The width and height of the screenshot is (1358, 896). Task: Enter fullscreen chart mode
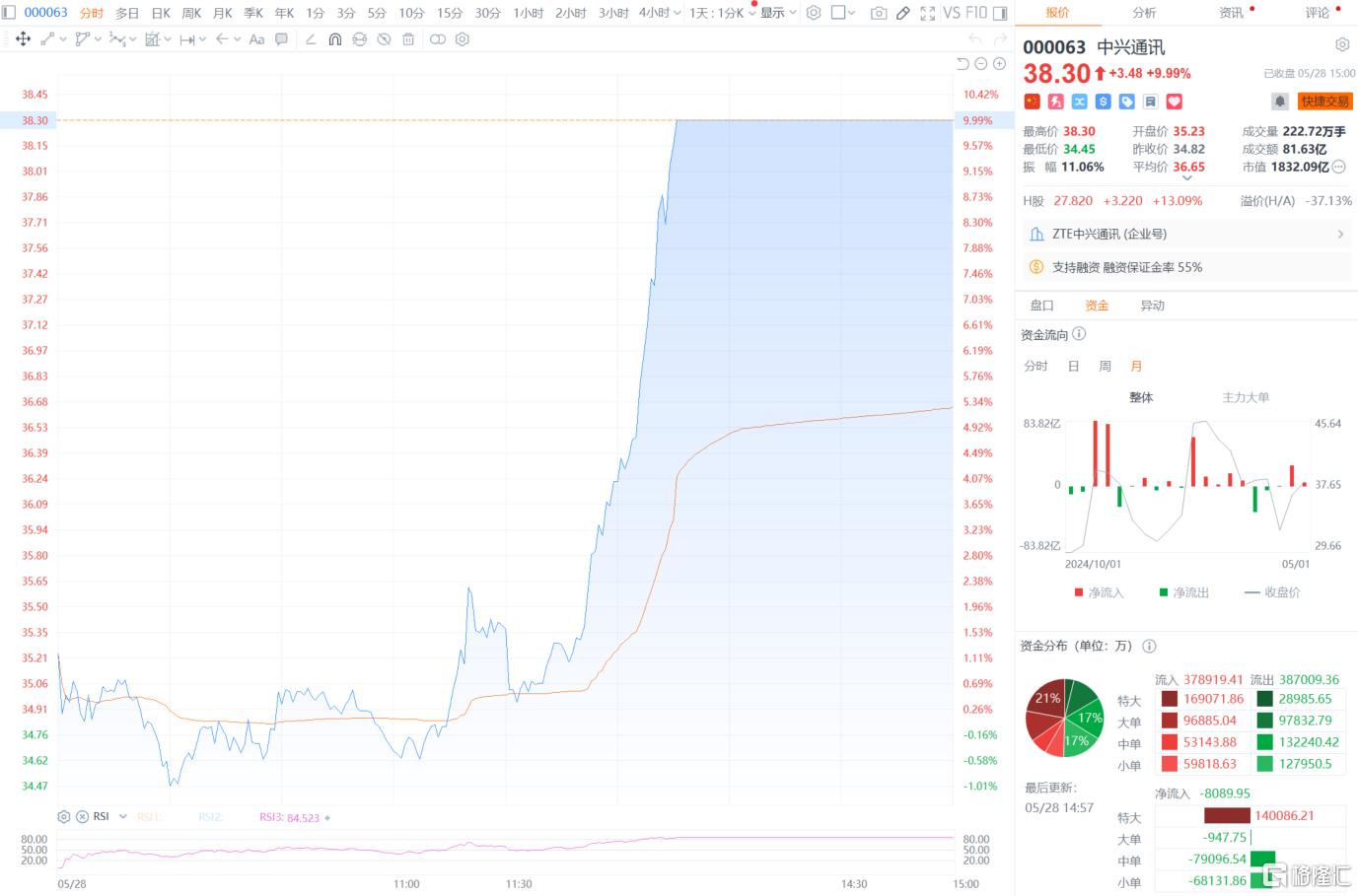928,13
